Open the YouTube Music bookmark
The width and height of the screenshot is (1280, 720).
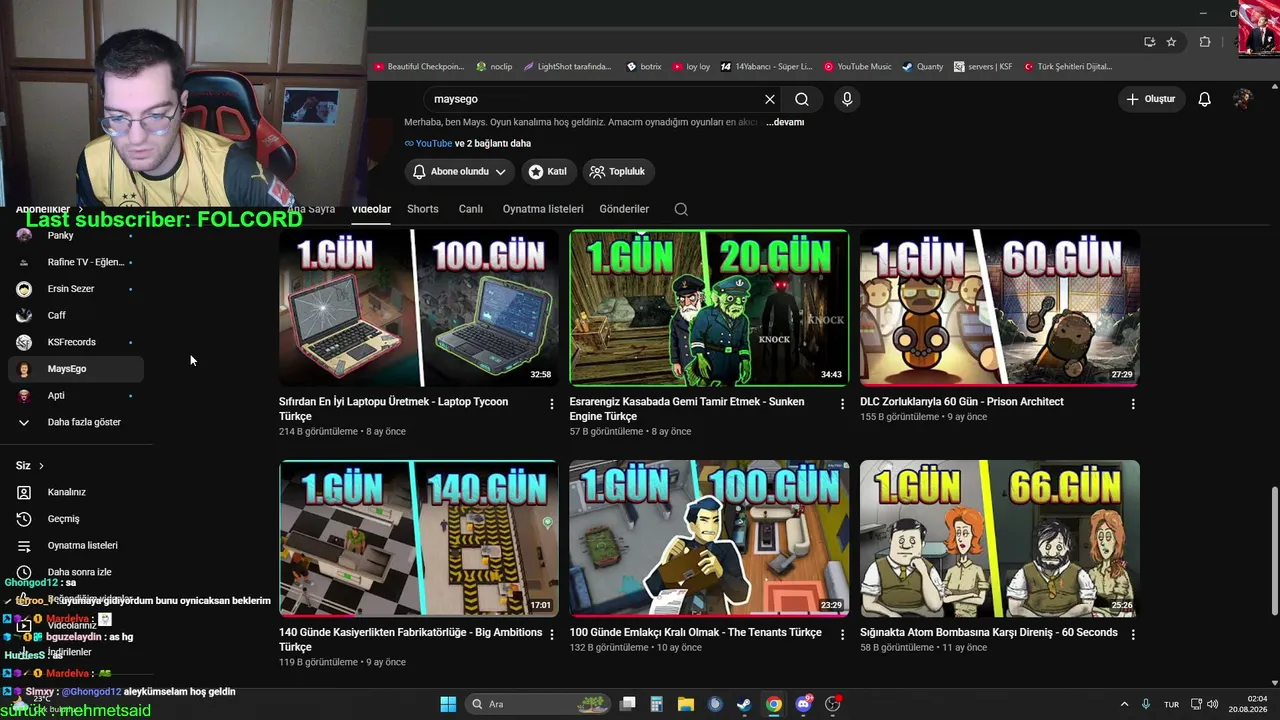[858, 67]
